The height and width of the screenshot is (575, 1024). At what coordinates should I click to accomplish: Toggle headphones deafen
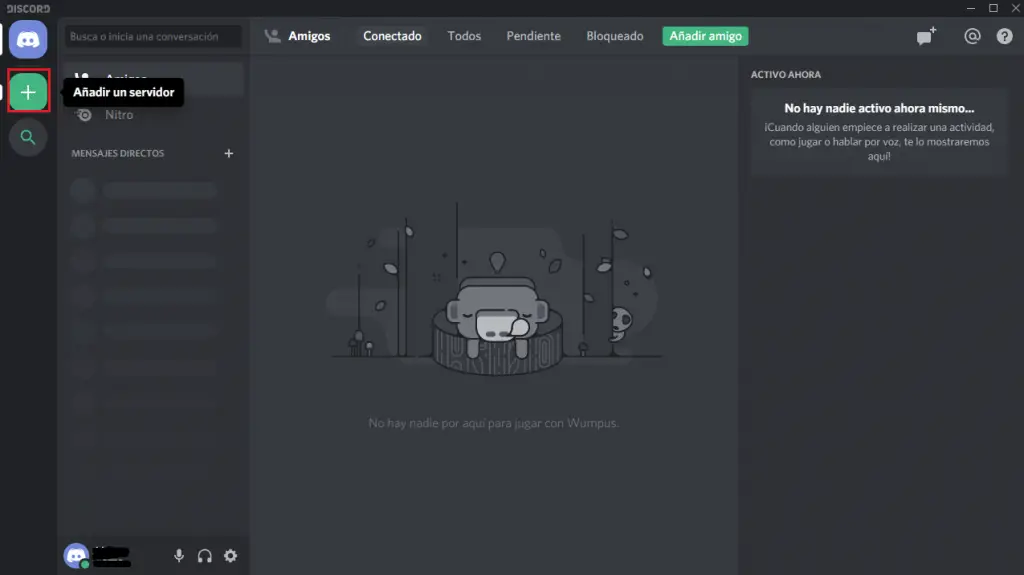pyautogui.click(x=205, y=556)
